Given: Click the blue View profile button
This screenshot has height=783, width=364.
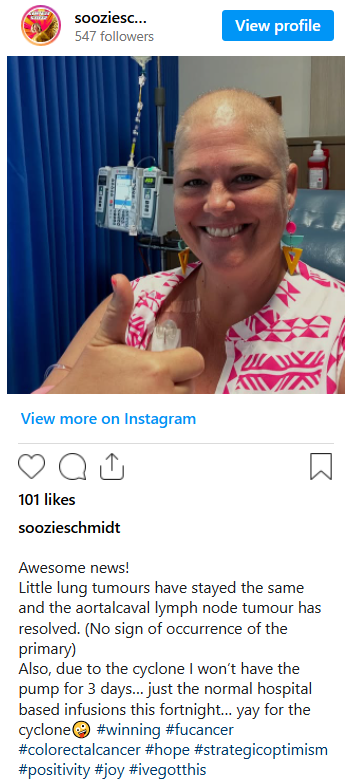Looking at the screenshot, I should (x=278, y=25).
